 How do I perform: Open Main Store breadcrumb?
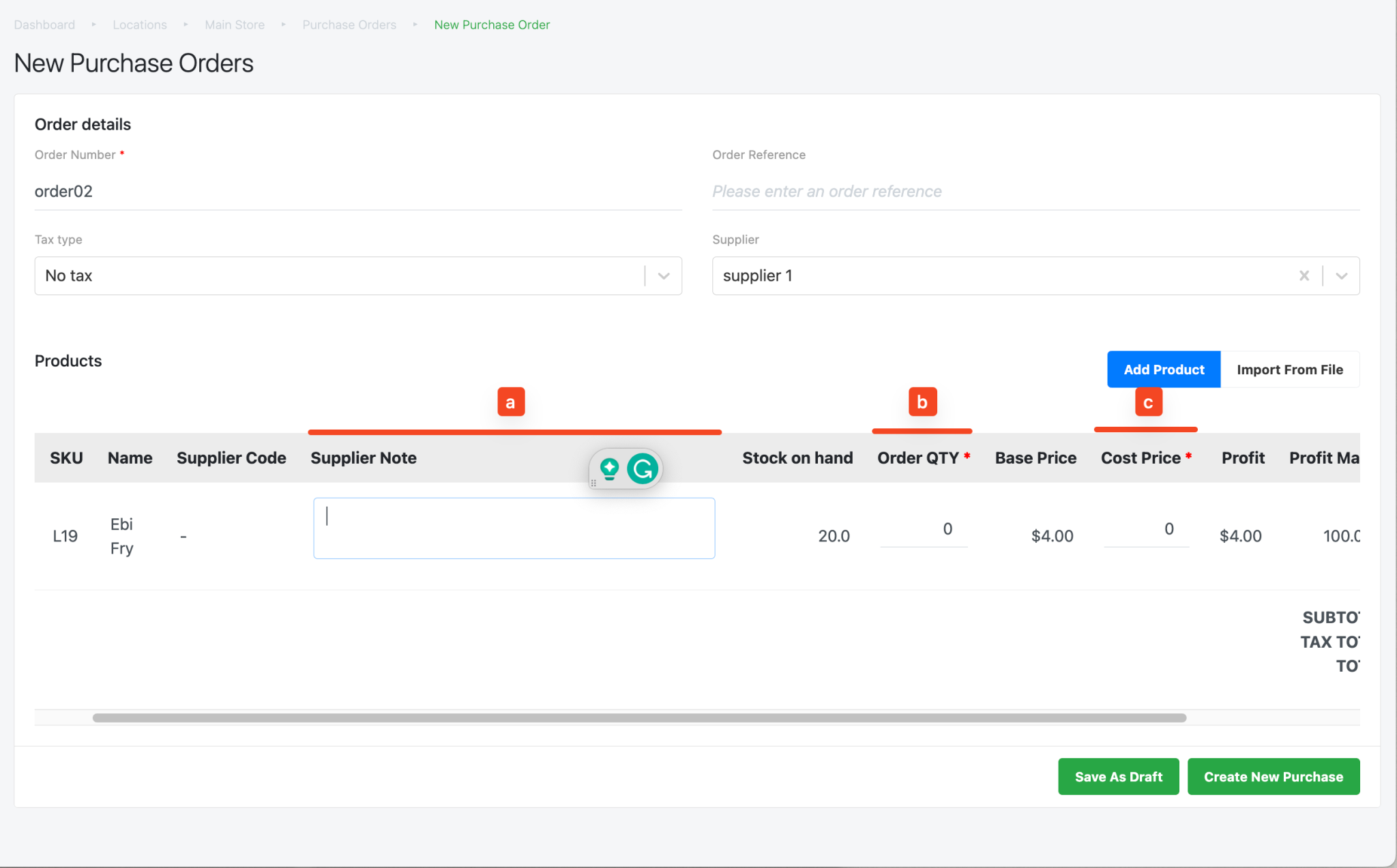(x=235, y=25)
